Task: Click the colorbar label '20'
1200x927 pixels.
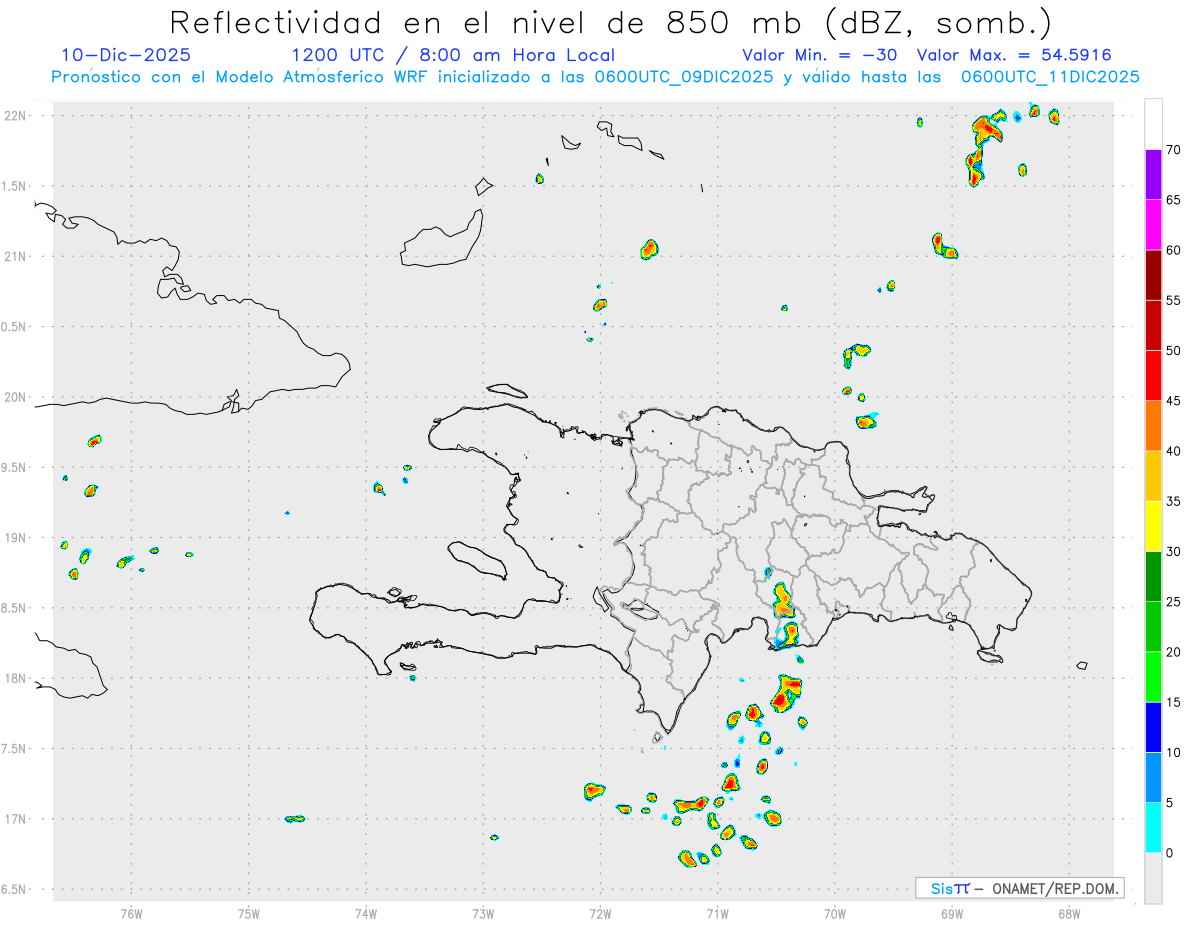Action: coord(1174,652)
